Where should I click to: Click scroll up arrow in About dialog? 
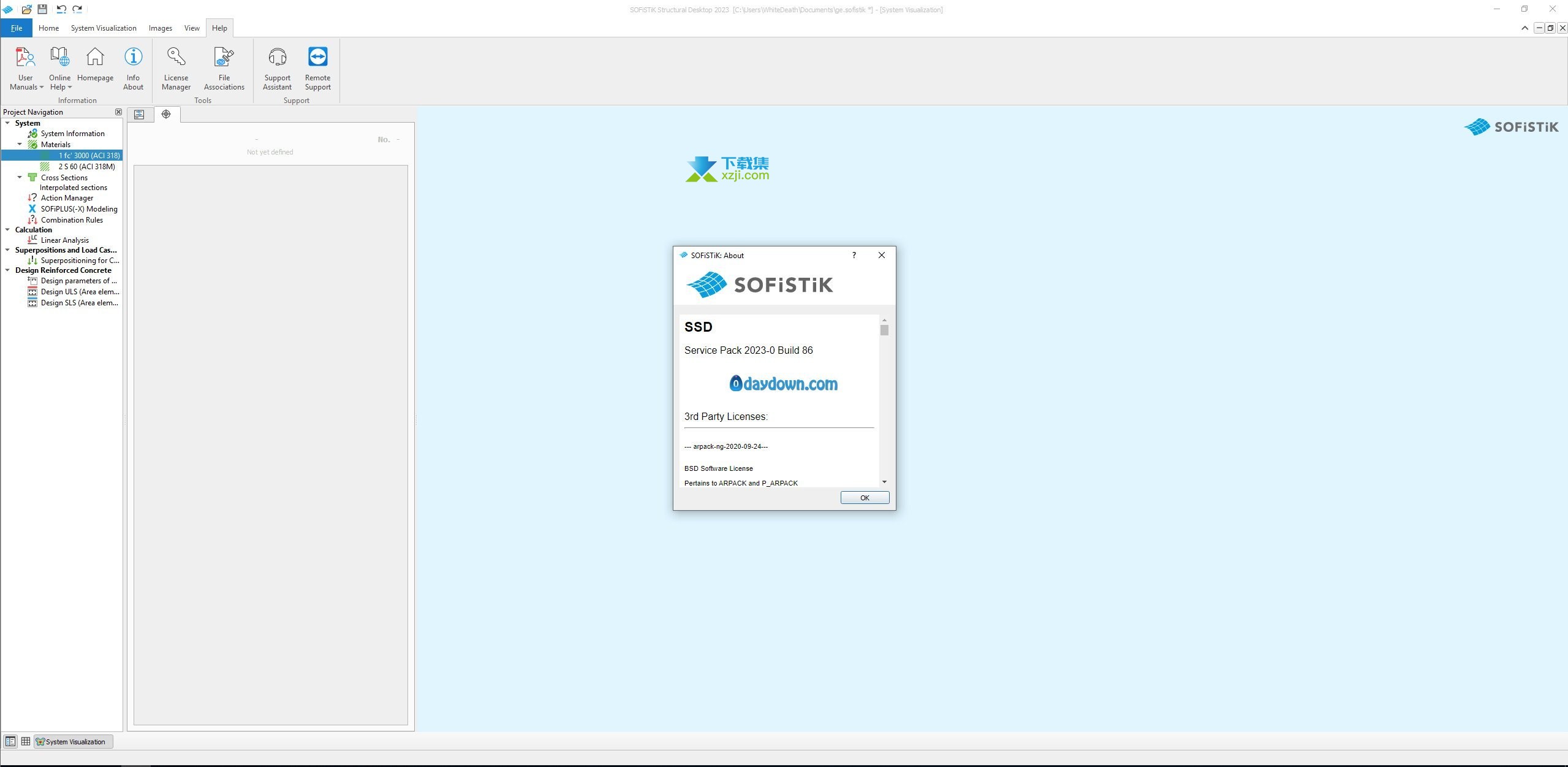tap(884, 321)
